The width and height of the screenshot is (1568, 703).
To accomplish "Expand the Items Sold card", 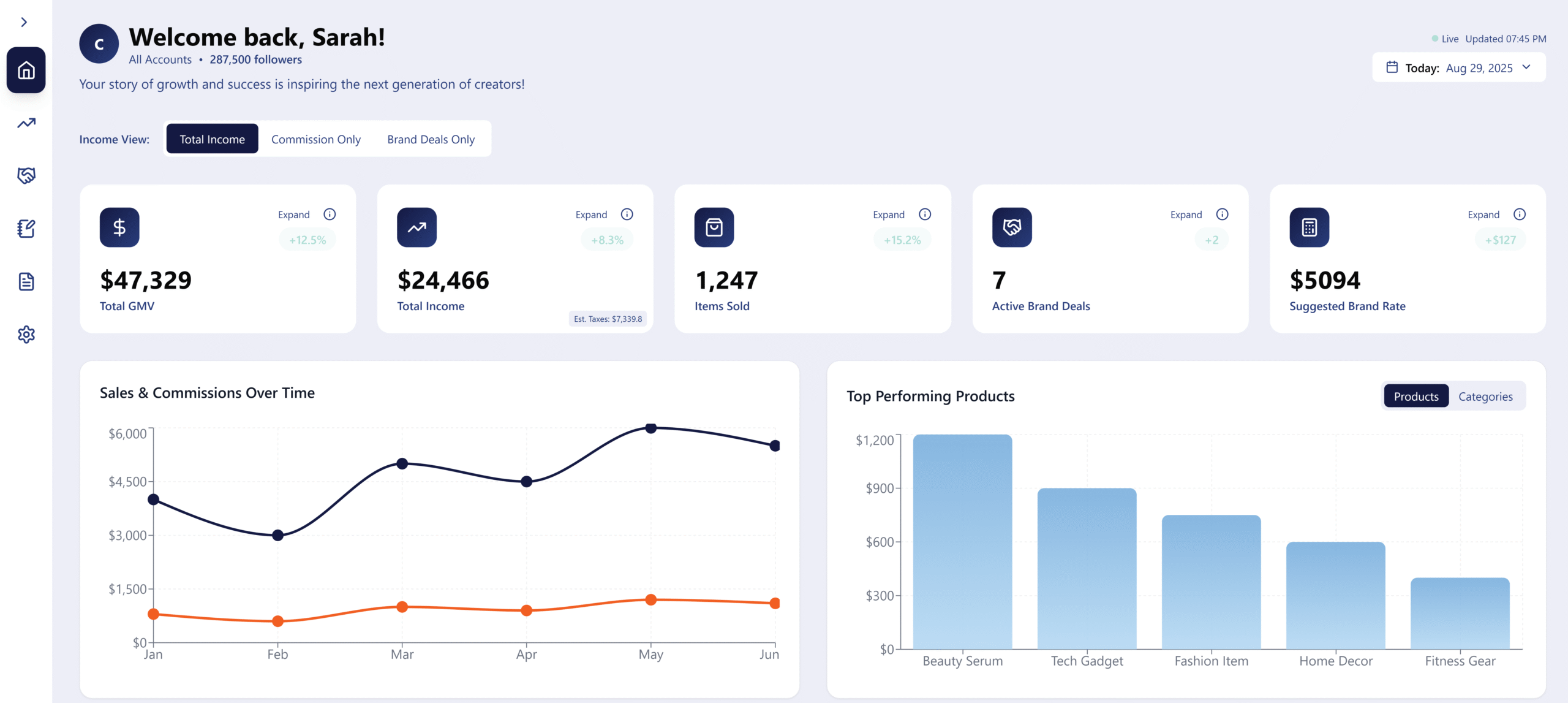I will click(x=888, y=215).
